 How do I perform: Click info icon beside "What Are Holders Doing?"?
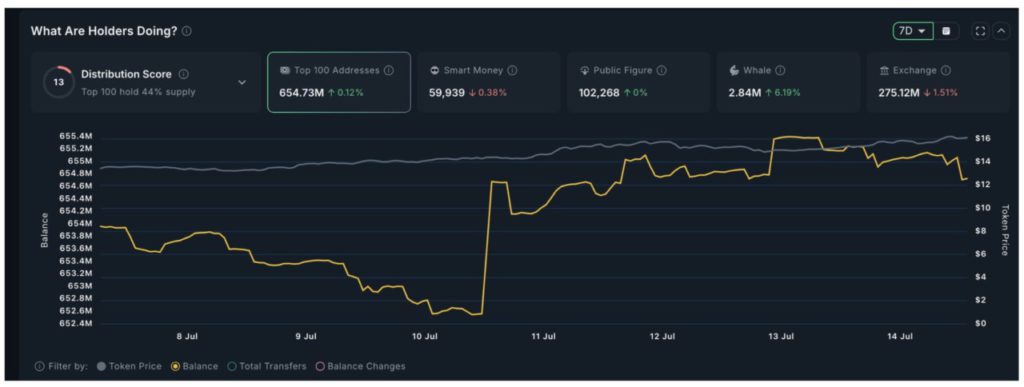pos(187,31)
